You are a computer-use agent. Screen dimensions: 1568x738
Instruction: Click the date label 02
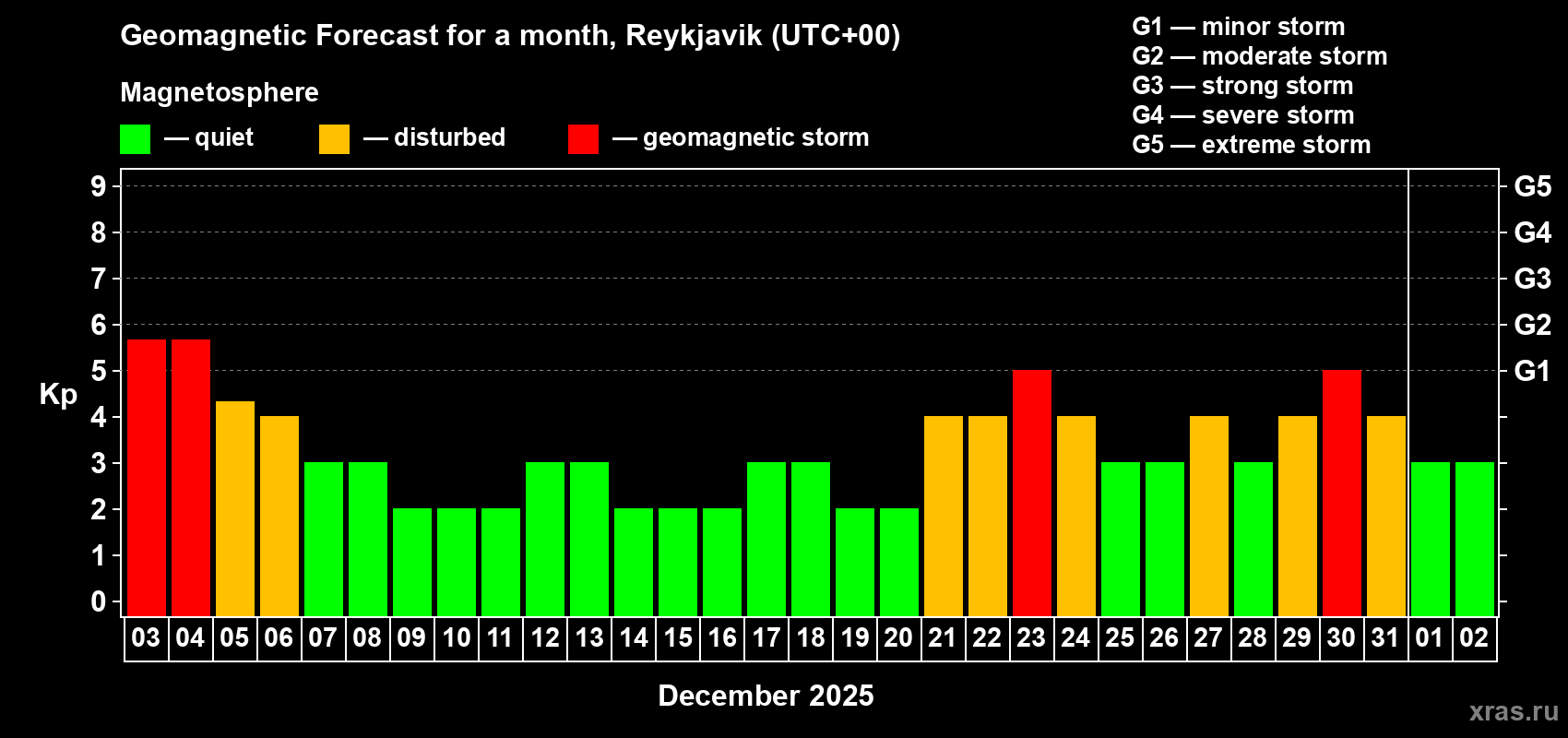point(1474,637)
